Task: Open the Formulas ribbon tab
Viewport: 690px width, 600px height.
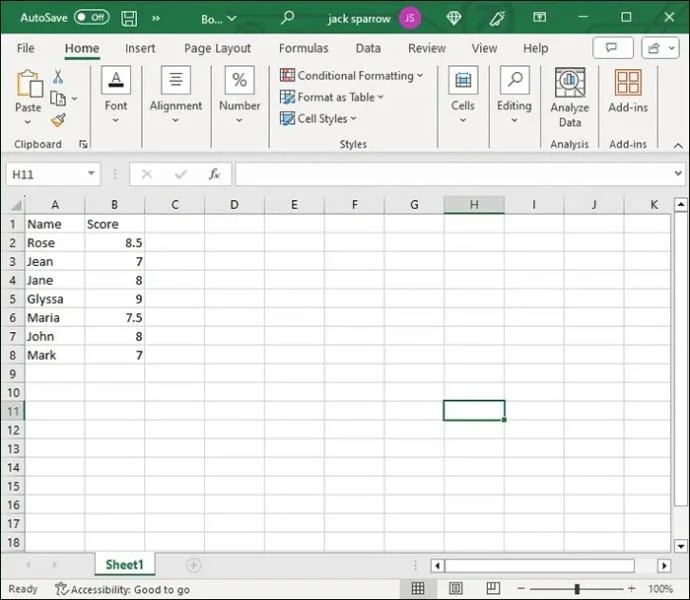Action: pos(303,48)
